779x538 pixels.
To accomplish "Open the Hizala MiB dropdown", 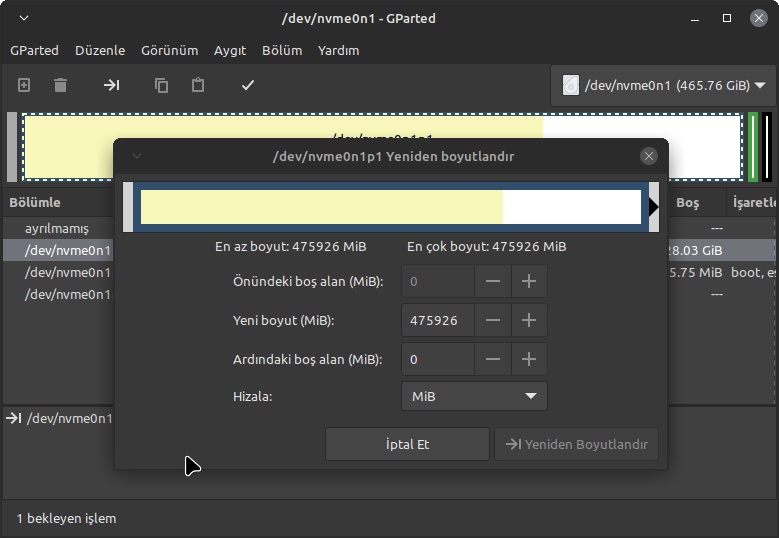I will 474,396.
